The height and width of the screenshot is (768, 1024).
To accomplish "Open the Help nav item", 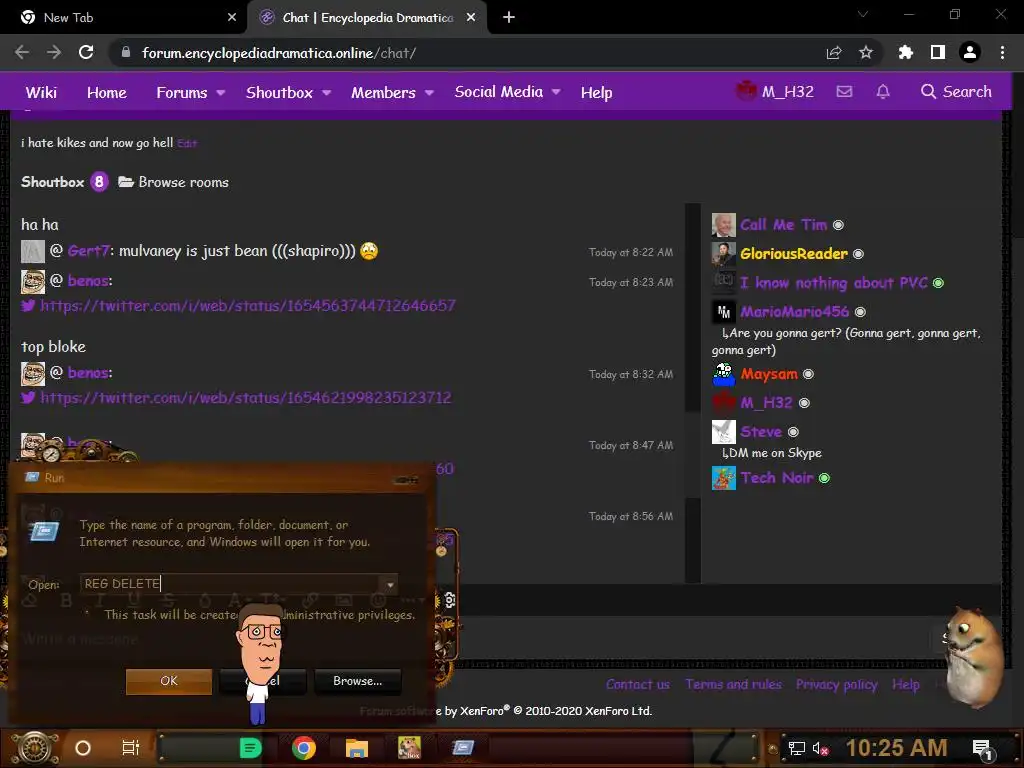I will tap(596, 92).
